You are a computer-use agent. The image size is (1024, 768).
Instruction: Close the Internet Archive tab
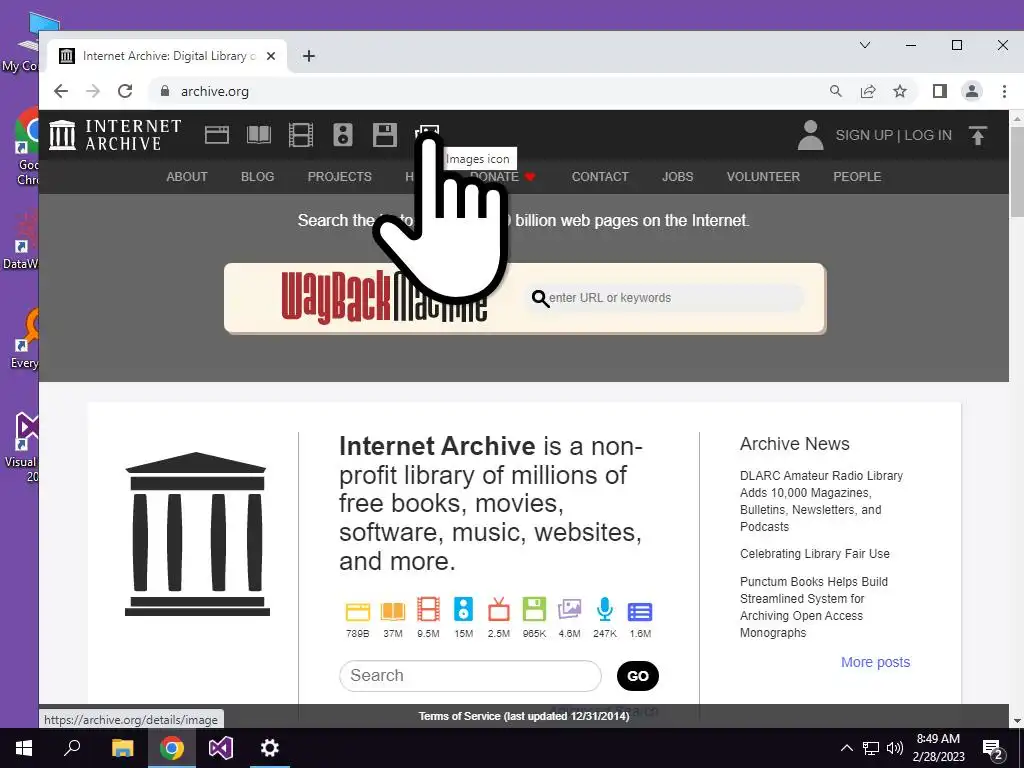(271, 56)
